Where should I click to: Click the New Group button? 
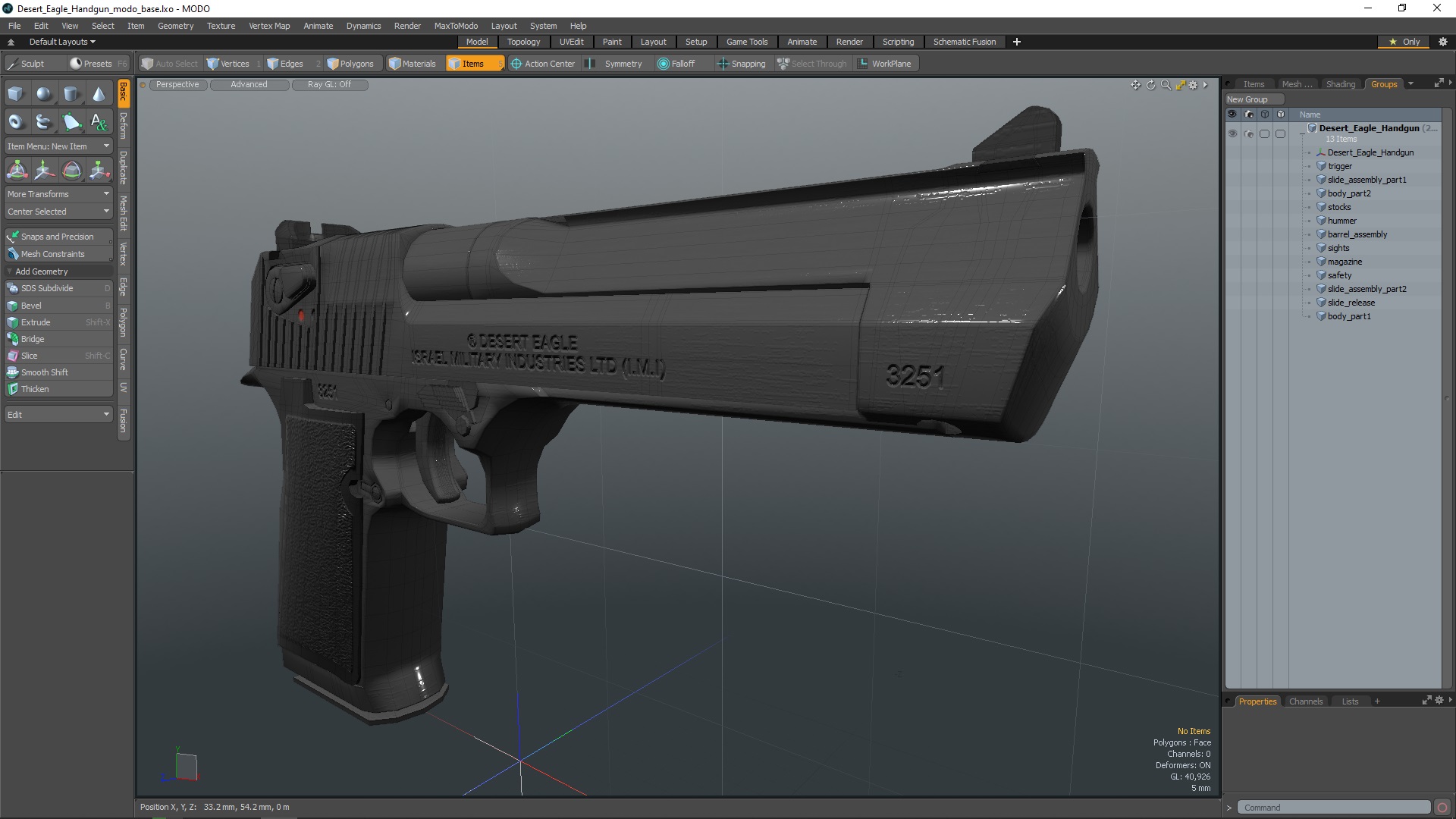[x=1254, y=99]
